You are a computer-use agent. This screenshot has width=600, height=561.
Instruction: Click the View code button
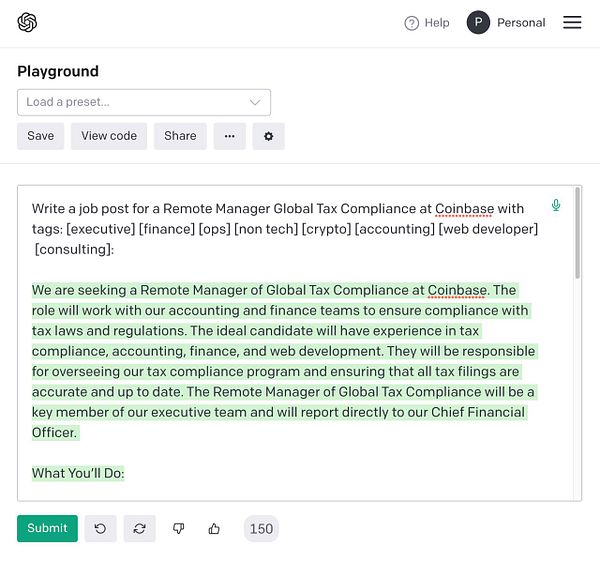[x=109, y=136]
